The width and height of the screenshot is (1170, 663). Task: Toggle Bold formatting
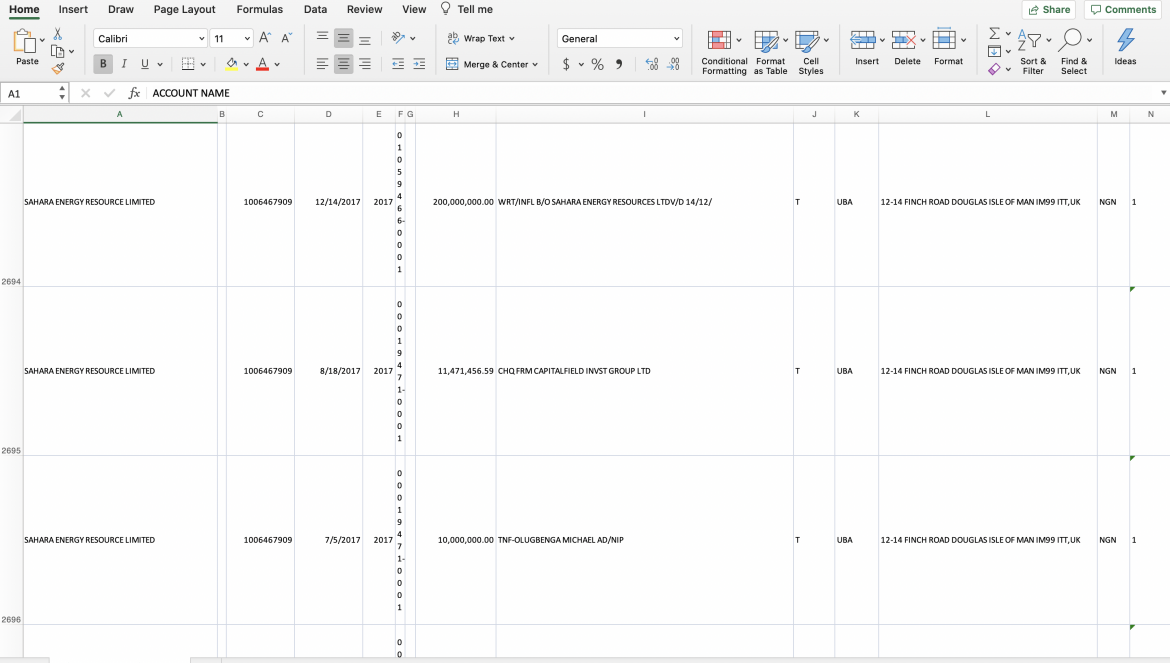tap(103, 64)
